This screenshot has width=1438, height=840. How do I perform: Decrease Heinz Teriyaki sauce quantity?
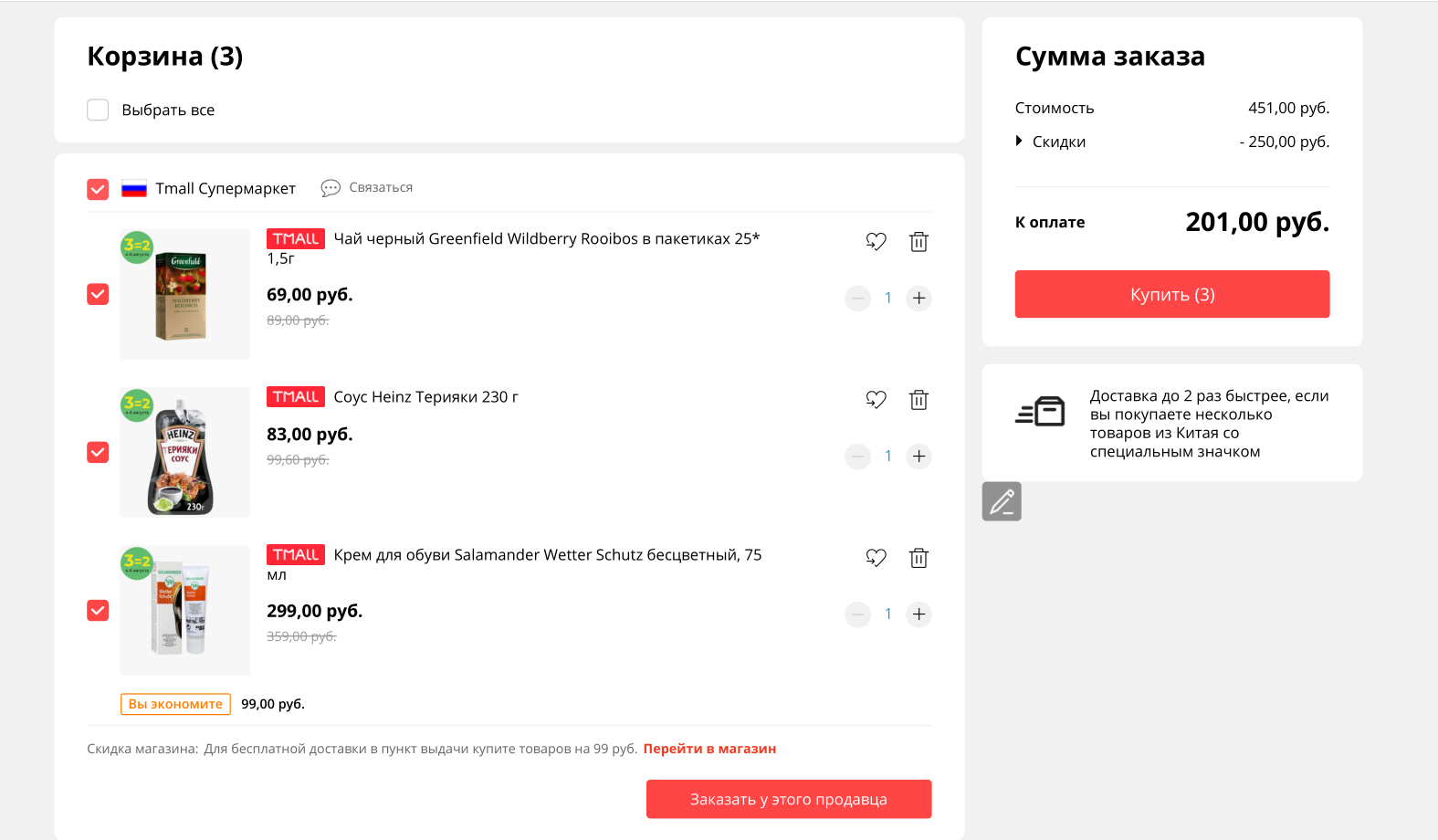(x=858, y=457)
